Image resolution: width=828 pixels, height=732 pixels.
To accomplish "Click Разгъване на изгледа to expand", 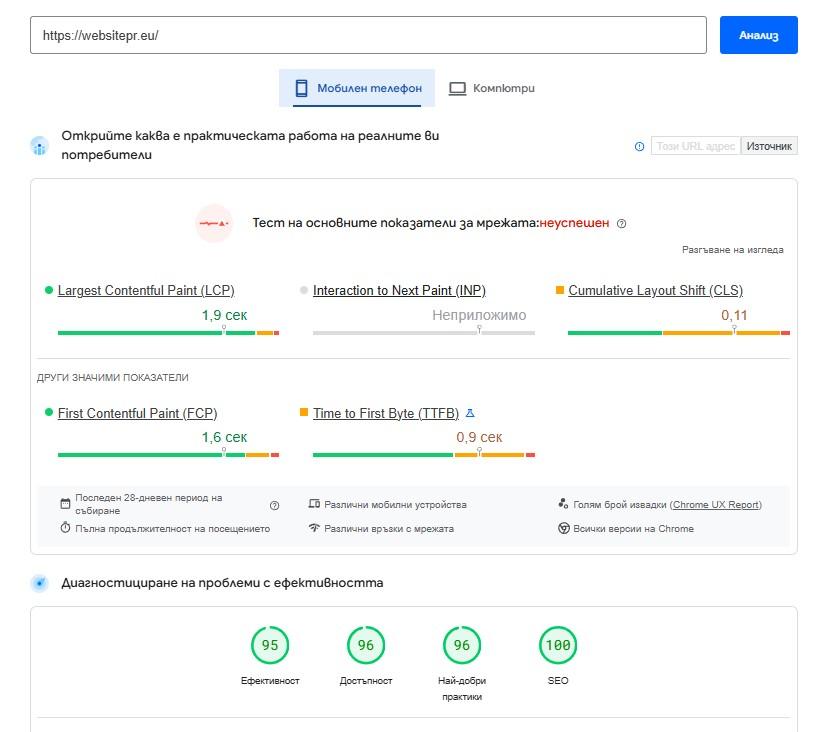I will [732, 250].
